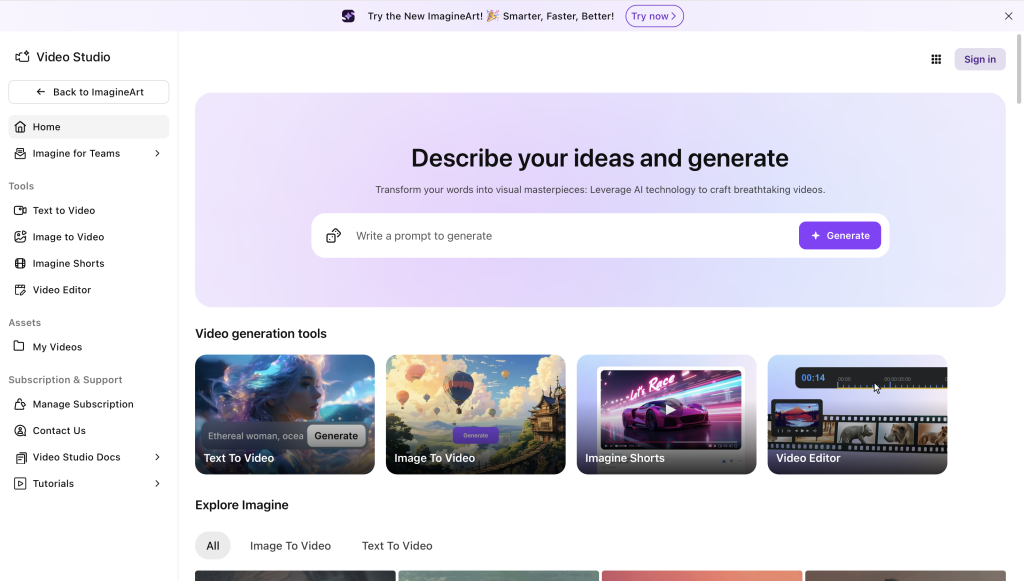Click the dice icon in the prompt box

point(334,236)
